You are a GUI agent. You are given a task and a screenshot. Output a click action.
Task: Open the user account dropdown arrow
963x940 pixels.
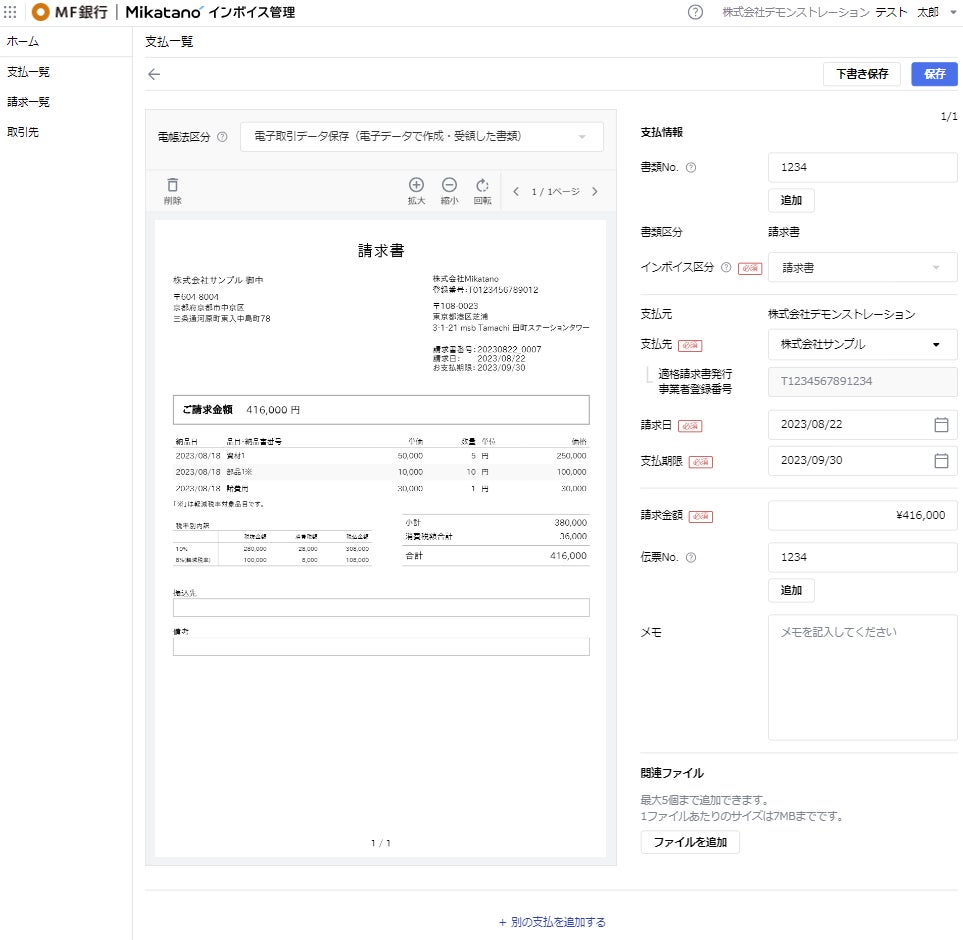(x=953, y=12)
